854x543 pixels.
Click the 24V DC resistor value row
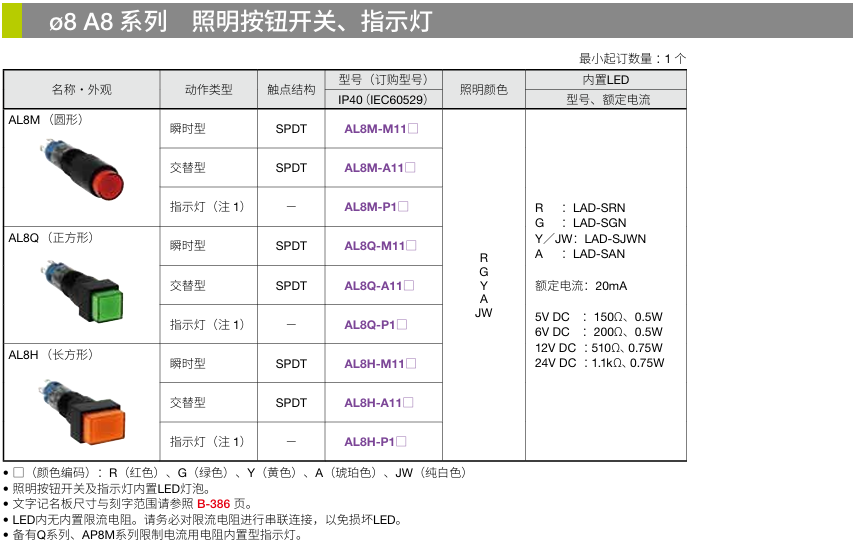point(599,363)
